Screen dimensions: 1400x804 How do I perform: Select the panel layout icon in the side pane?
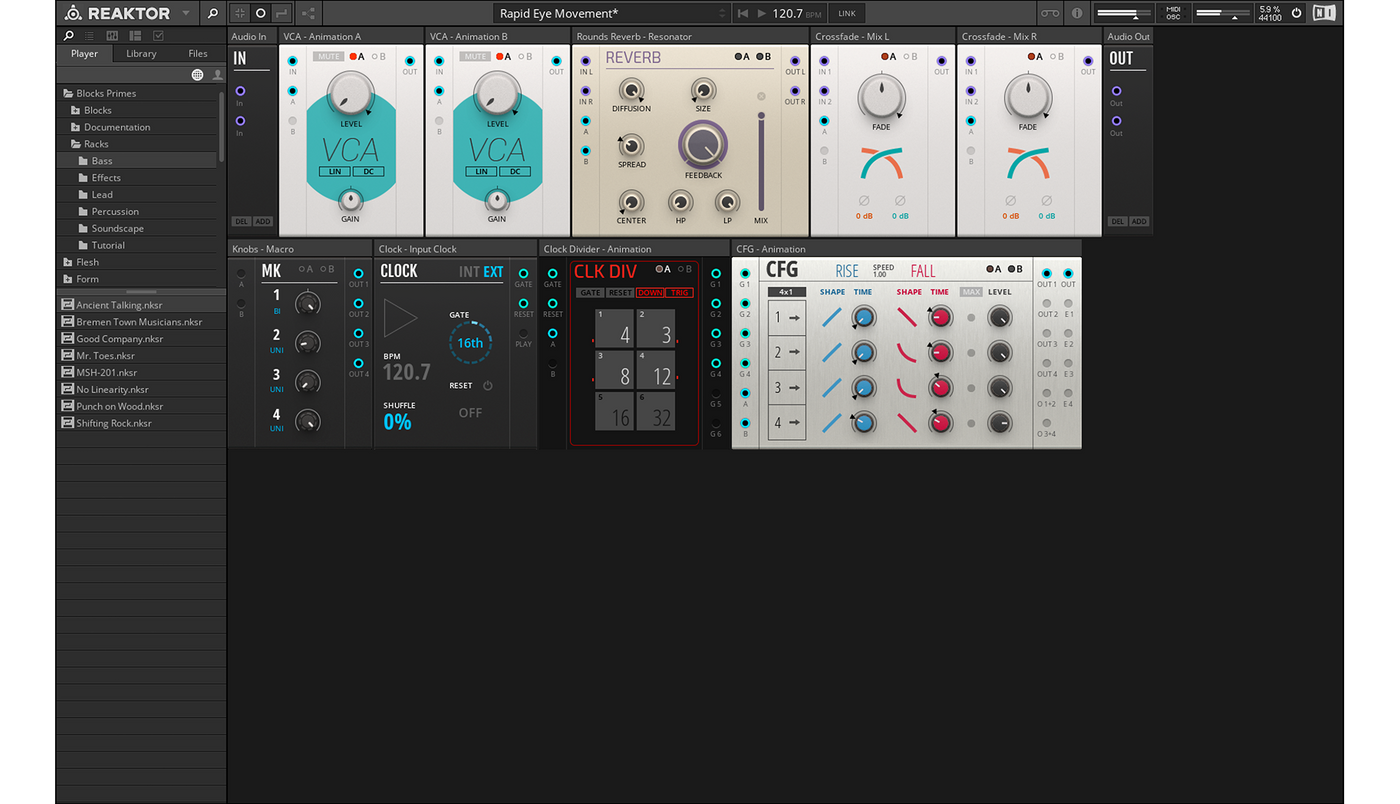click(135, 35)
